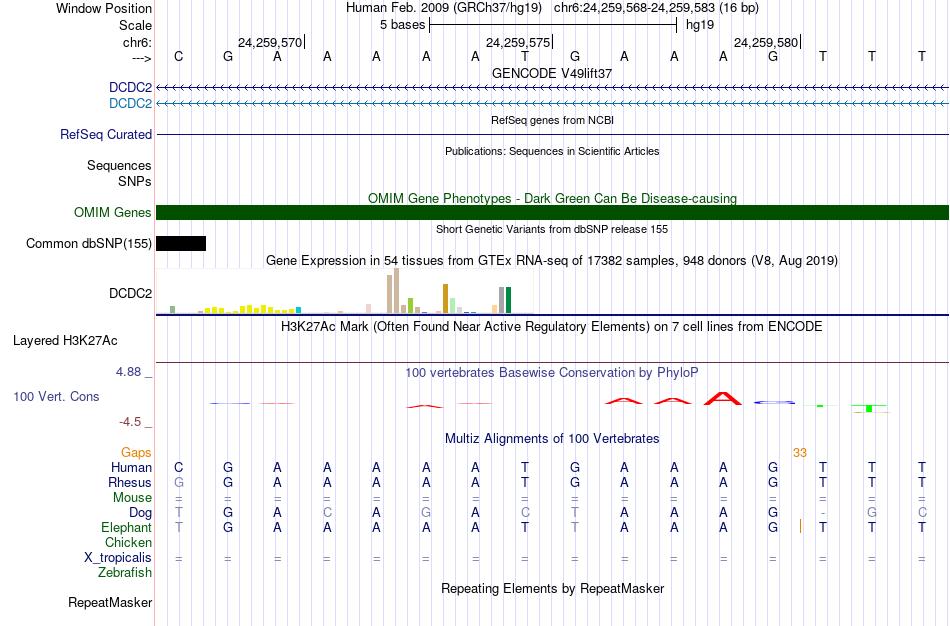Click the 4.88 PhyloP upper scale value
The image size is (950, 626).
tap(128, 371)
